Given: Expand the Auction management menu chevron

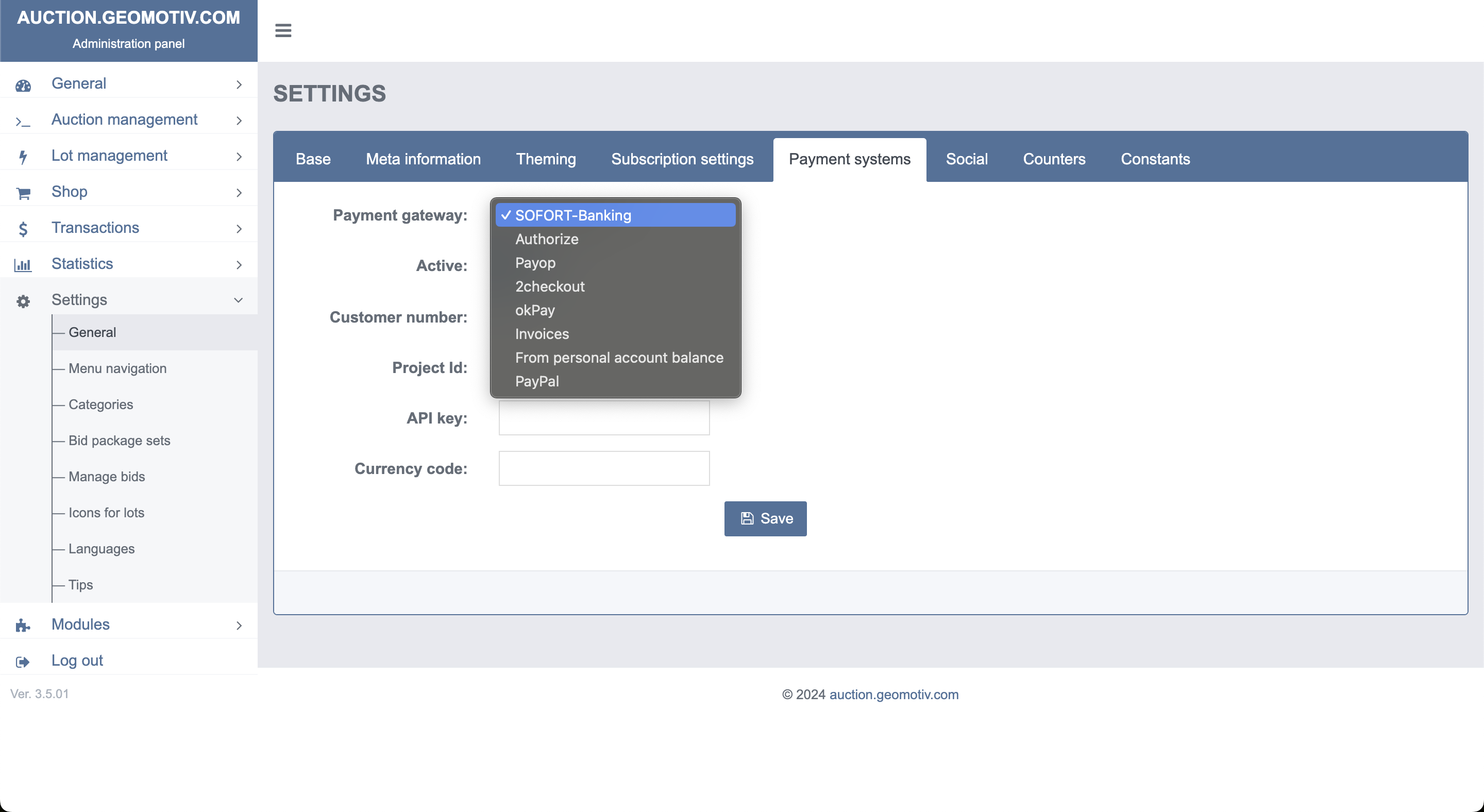Looking at the screenshot, I should tap(239, 121).
